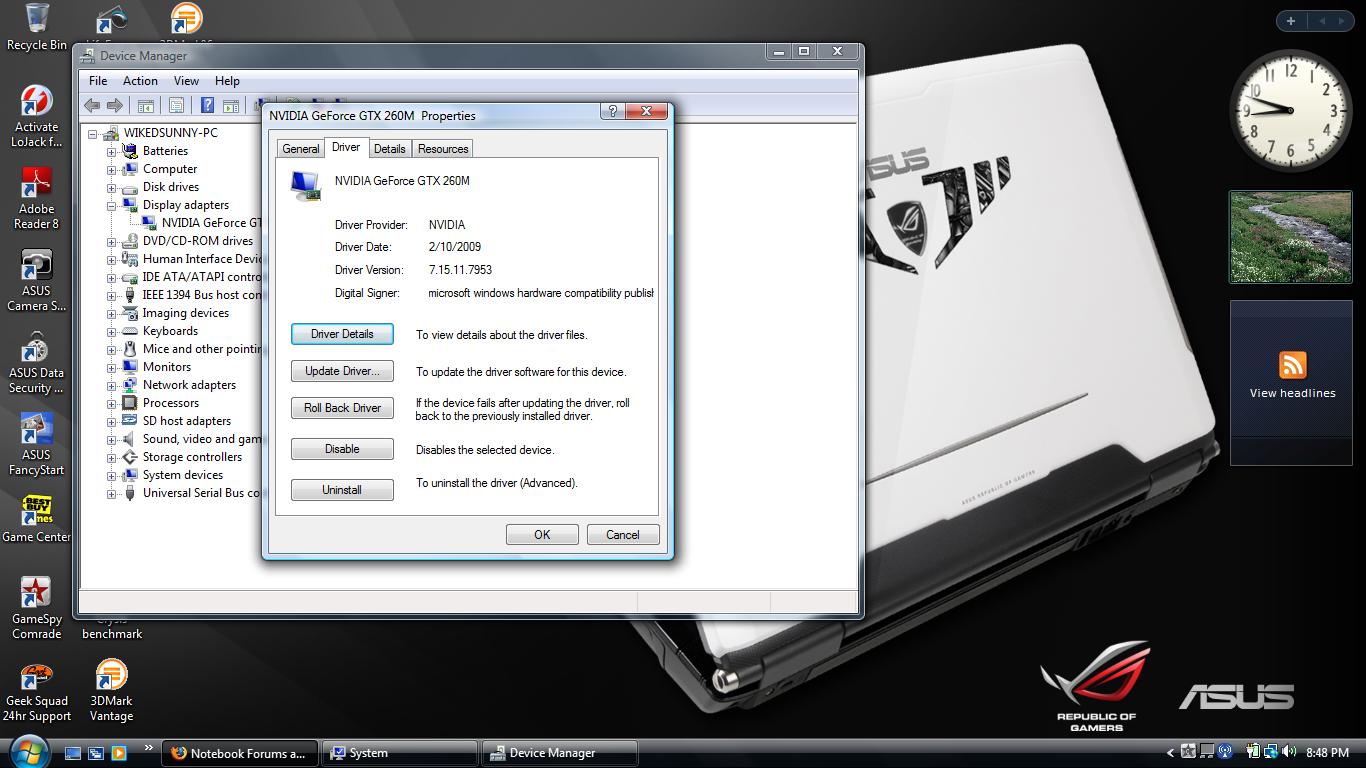Expand the Computer tree node
Image resolution: width=1366 pixels, height=768 pixels.
[111, 169]
